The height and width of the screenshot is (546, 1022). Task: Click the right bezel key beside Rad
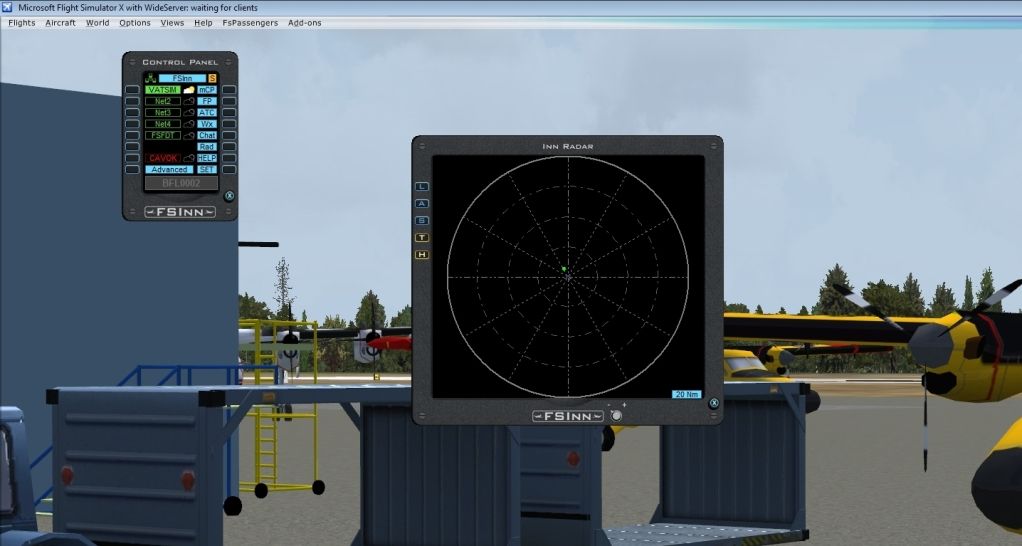229,147
